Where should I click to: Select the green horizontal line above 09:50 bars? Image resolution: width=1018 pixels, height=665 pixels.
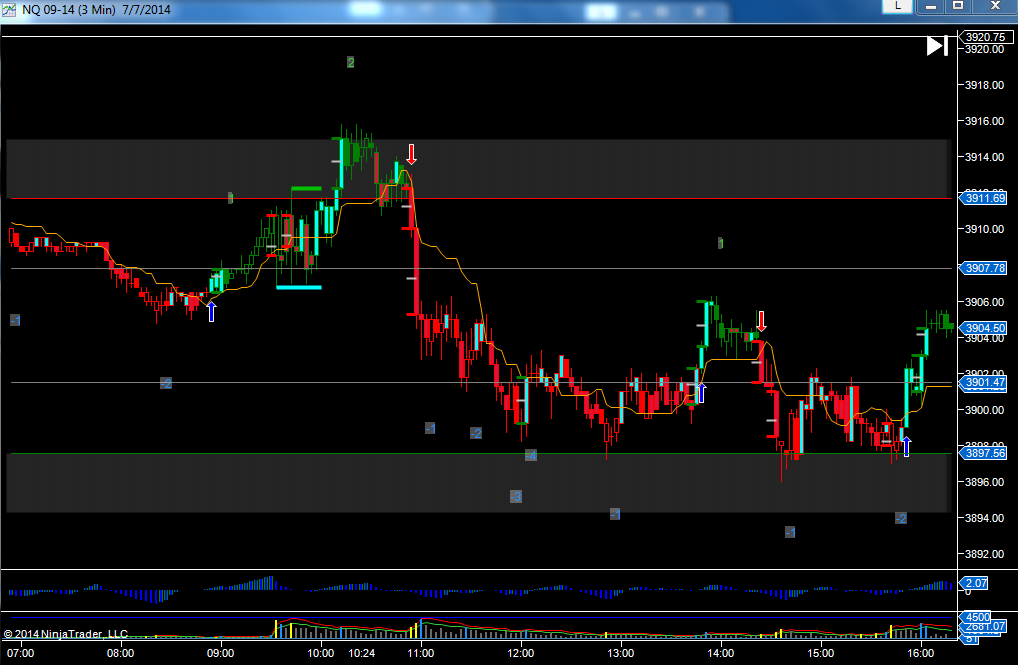tap(306, 188)
